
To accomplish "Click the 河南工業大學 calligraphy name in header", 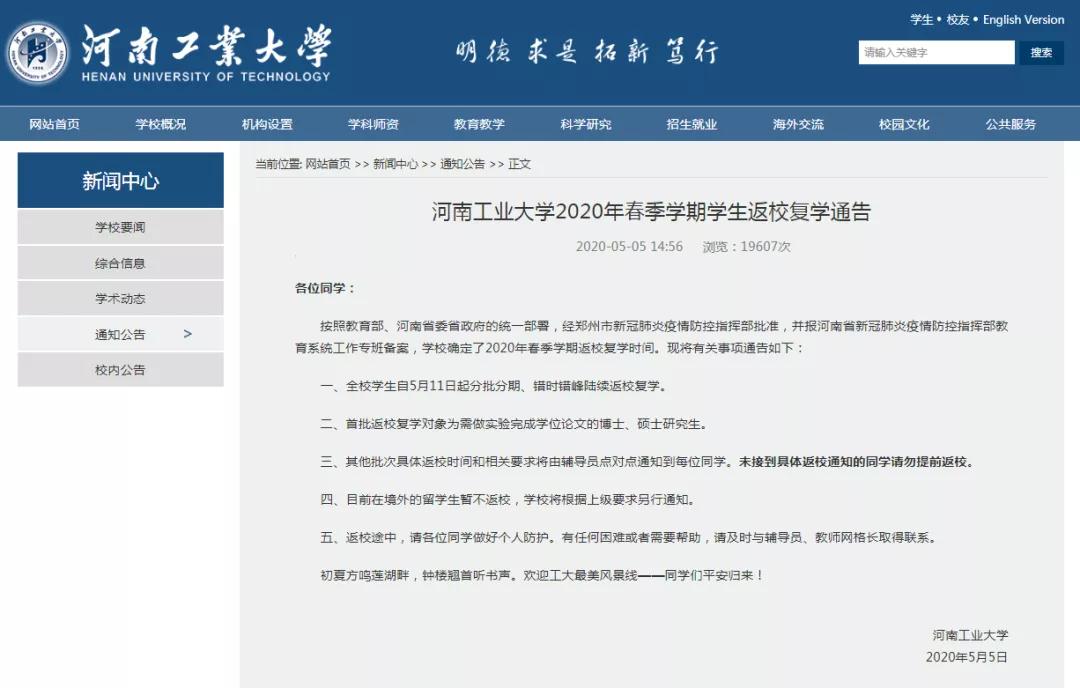I will pyautogui.click(x=206, y=45).
